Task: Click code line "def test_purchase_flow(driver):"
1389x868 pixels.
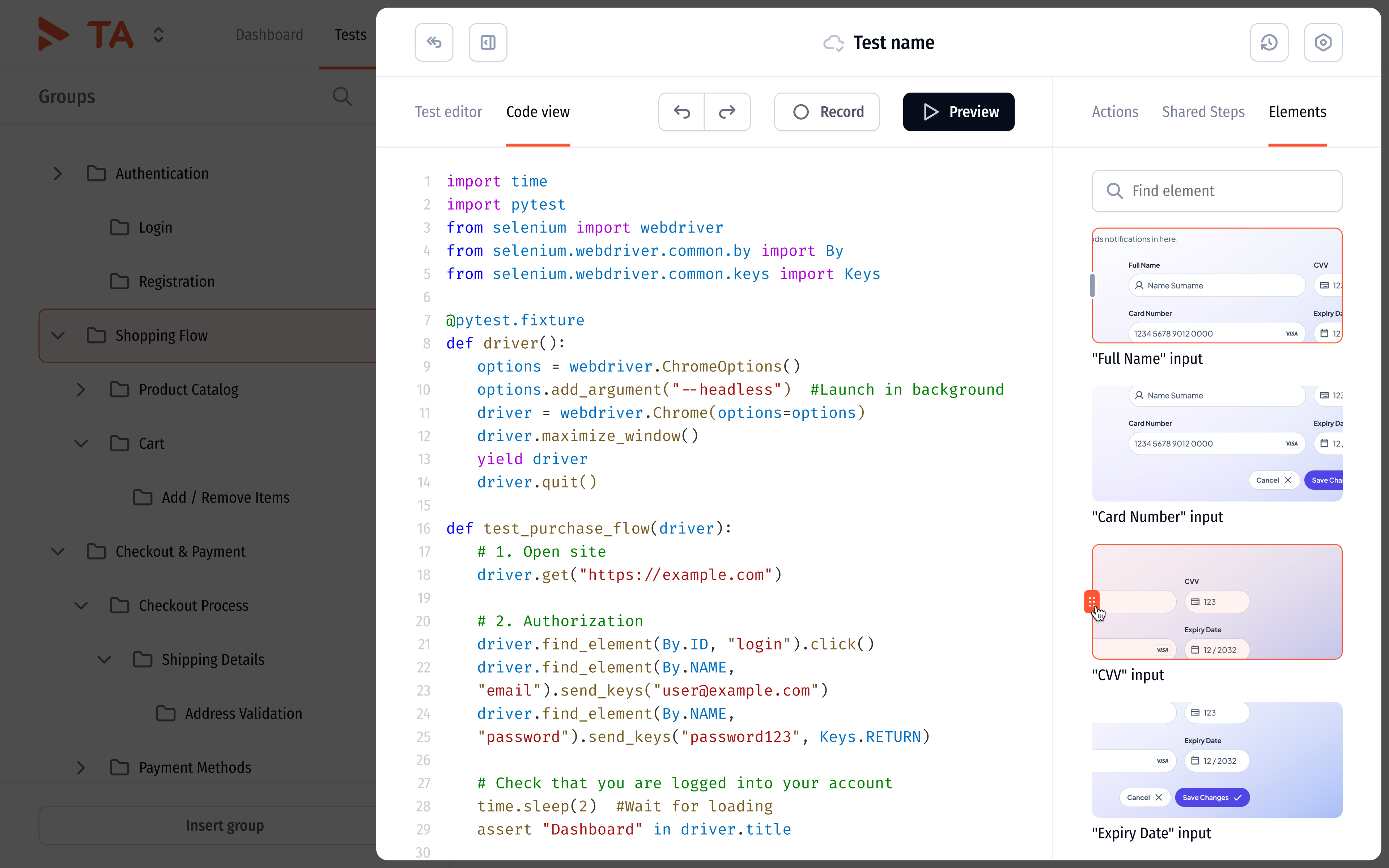Action: (x=589, y=528)
